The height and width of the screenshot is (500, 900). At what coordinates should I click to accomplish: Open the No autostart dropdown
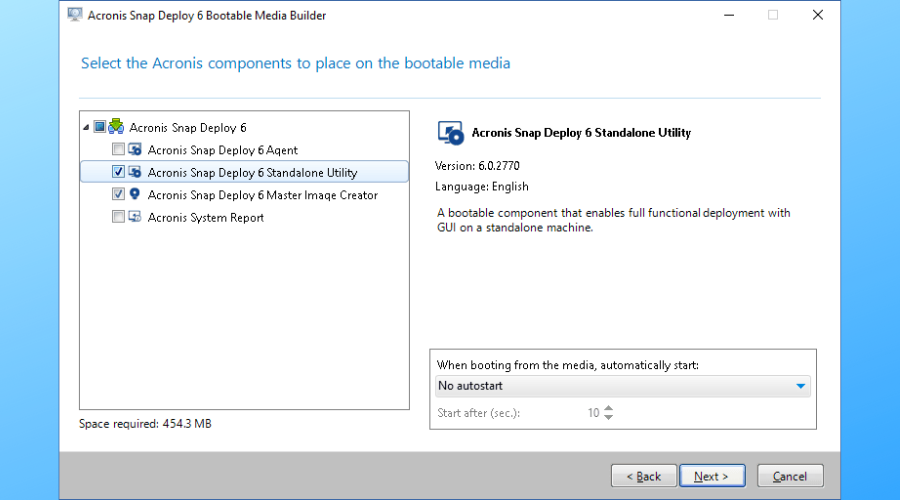tap(623, 386)
